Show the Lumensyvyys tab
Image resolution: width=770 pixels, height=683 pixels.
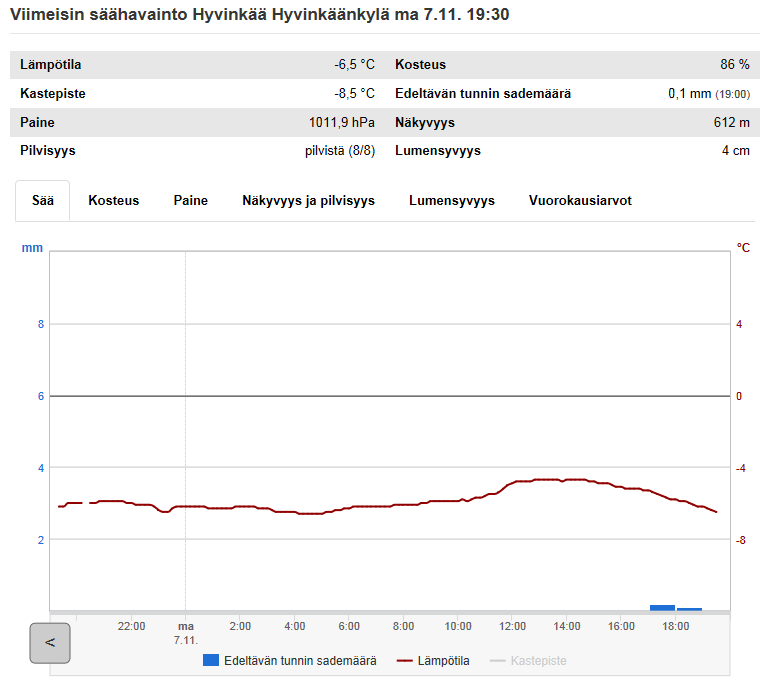click(451, 201)
